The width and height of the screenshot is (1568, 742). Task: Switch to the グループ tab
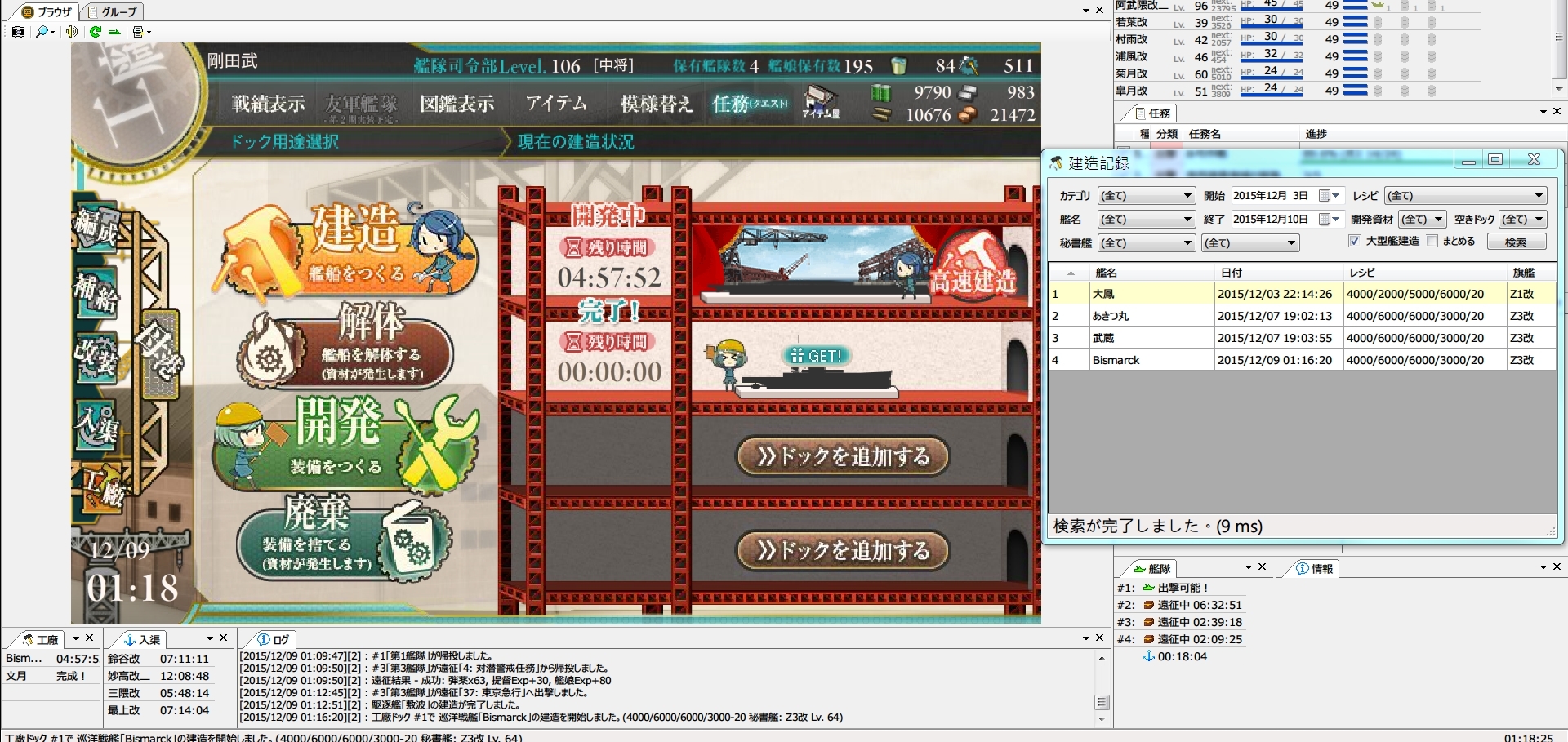click(x=113, y=12)
